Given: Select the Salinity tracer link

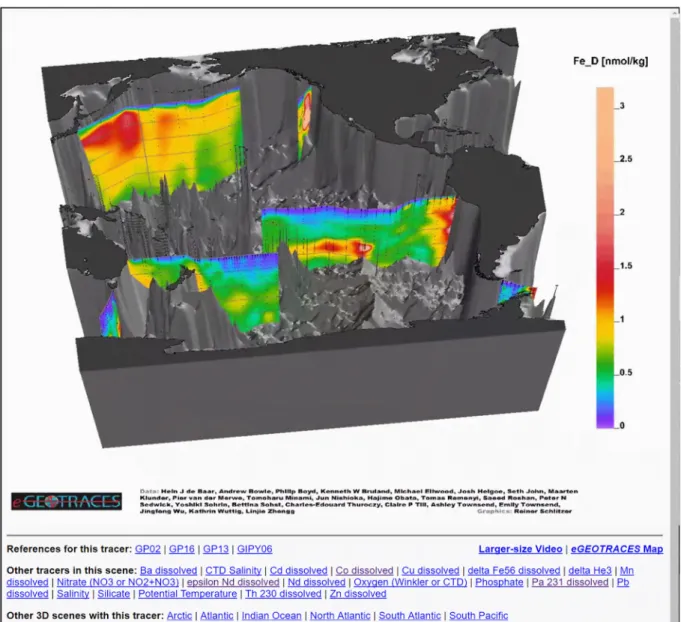Looking at the screenshot, I should (73, 594).
